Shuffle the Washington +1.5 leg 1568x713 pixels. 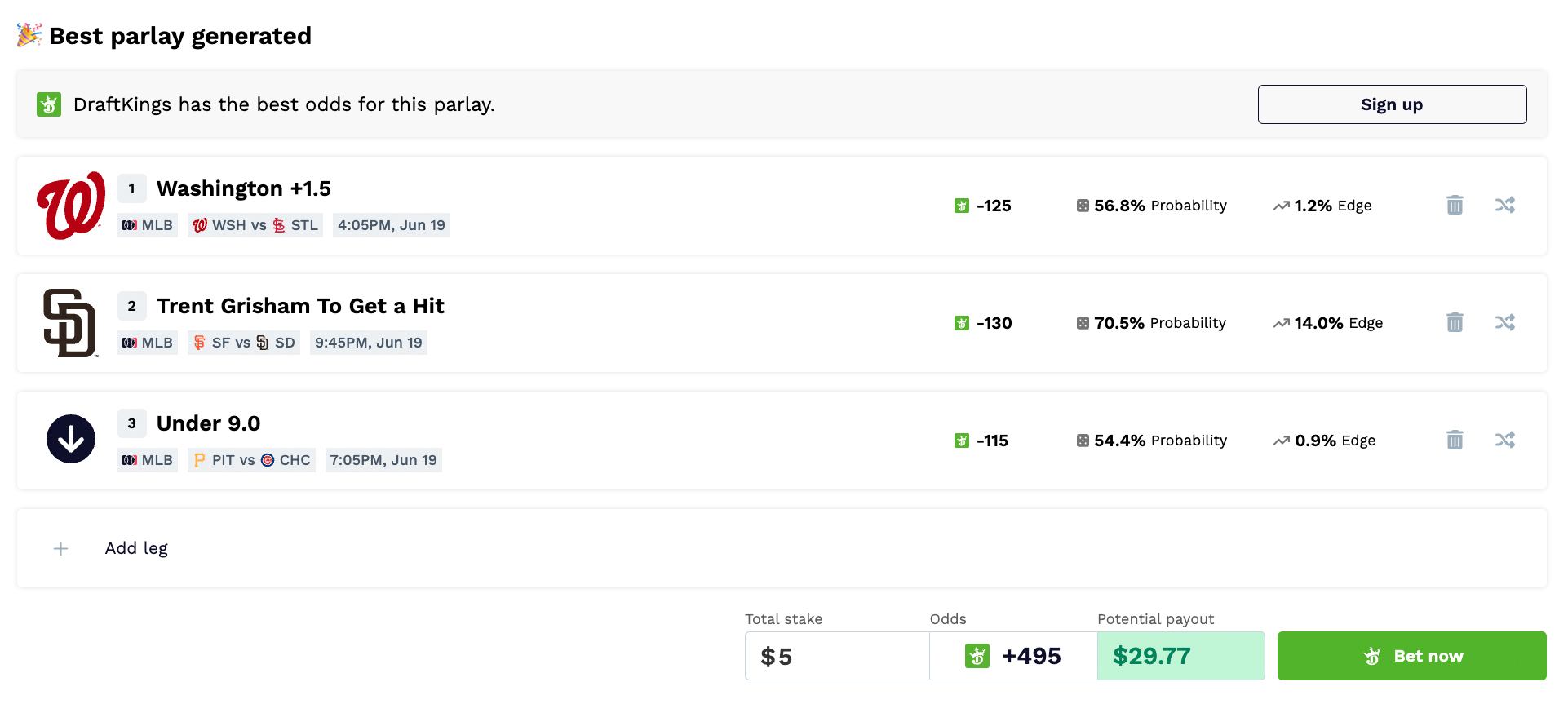click(x=1504, y=205)
